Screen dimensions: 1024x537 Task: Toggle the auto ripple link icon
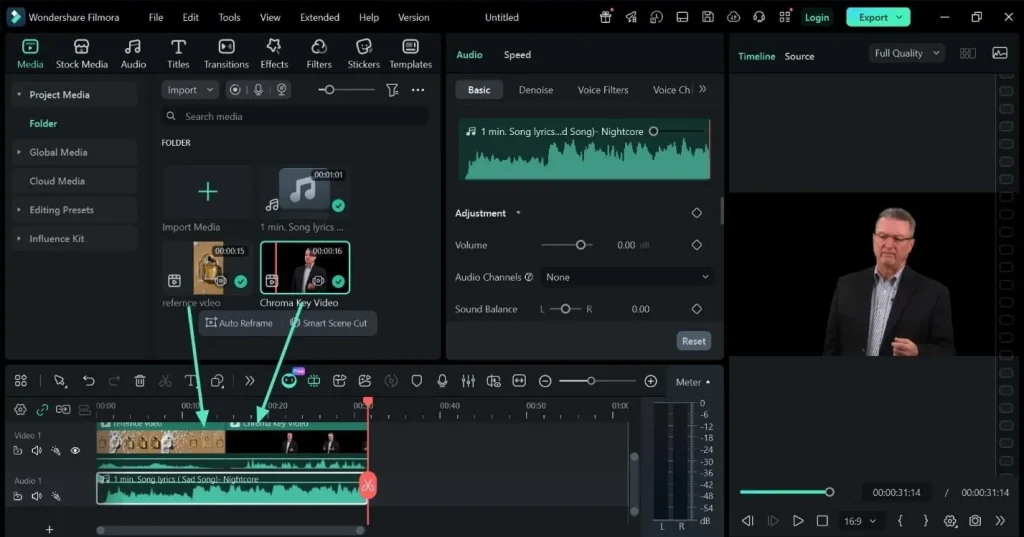click(x=42, y=410)
